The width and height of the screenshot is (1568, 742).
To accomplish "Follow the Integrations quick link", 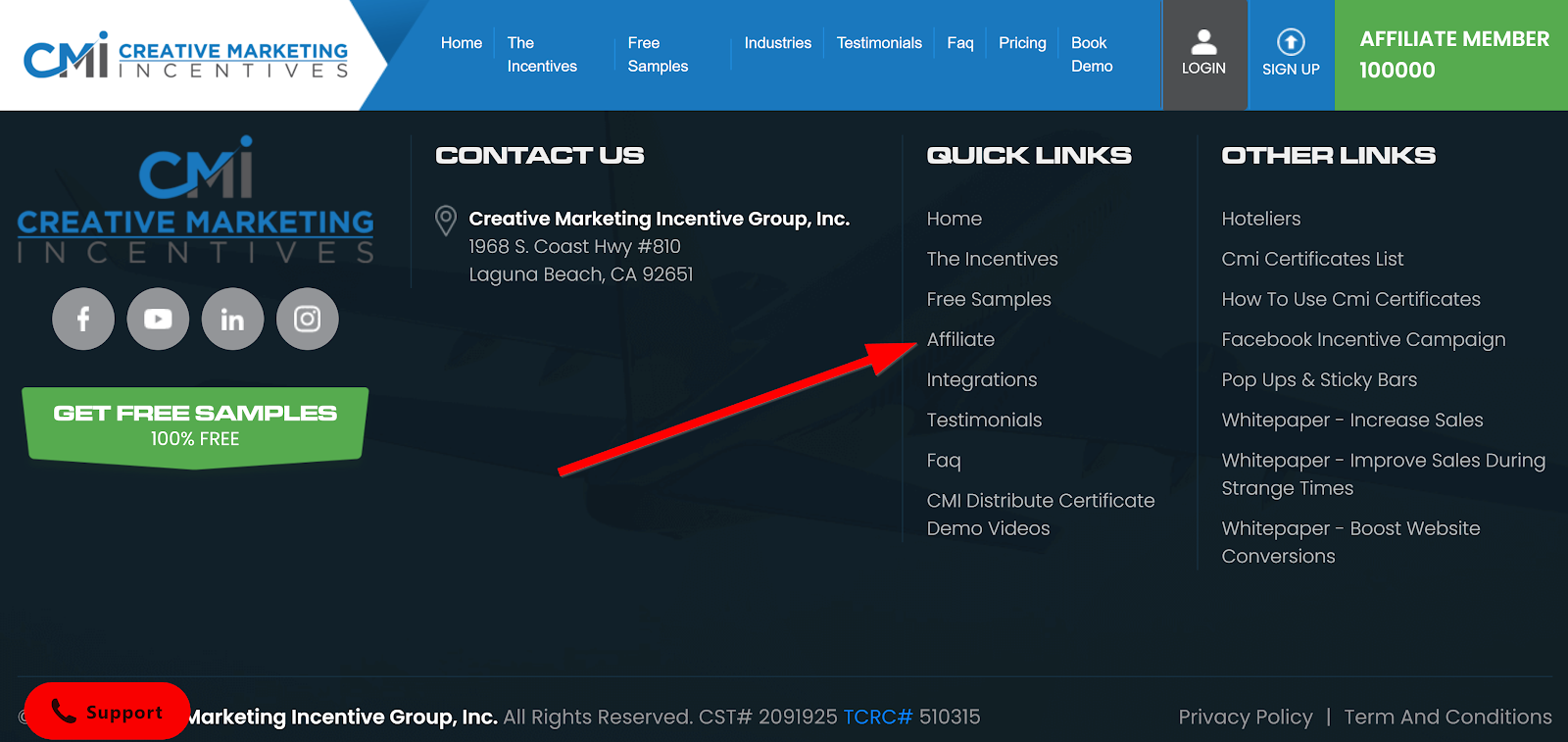I will 982,379.
